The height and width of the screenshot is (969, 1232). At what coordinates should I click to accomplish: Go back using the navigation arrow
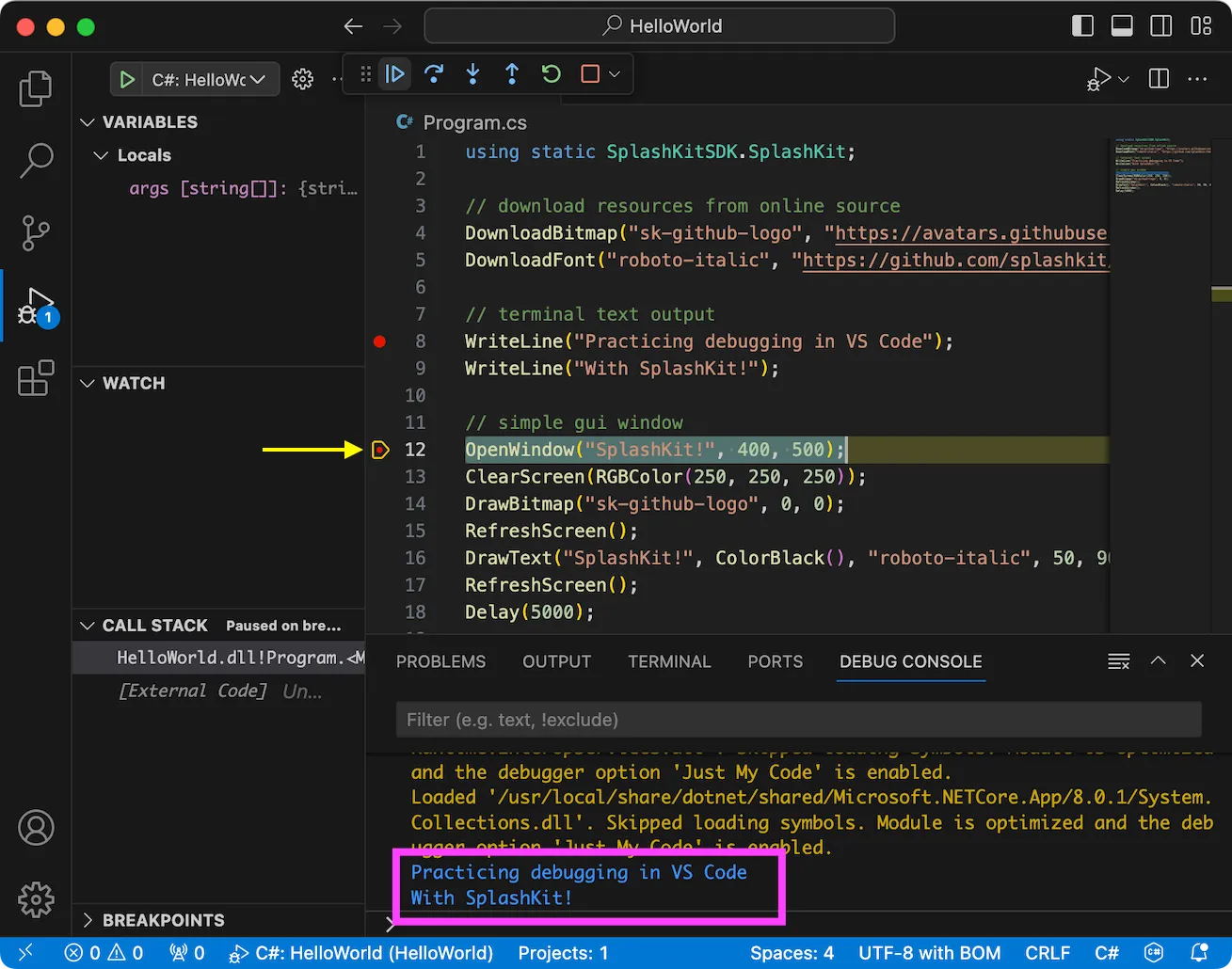[353, 26]
